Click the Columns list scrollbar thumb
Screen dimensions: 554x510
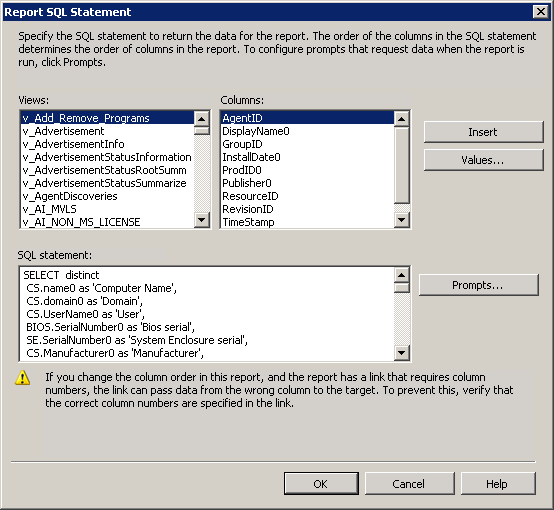[401, 165]
